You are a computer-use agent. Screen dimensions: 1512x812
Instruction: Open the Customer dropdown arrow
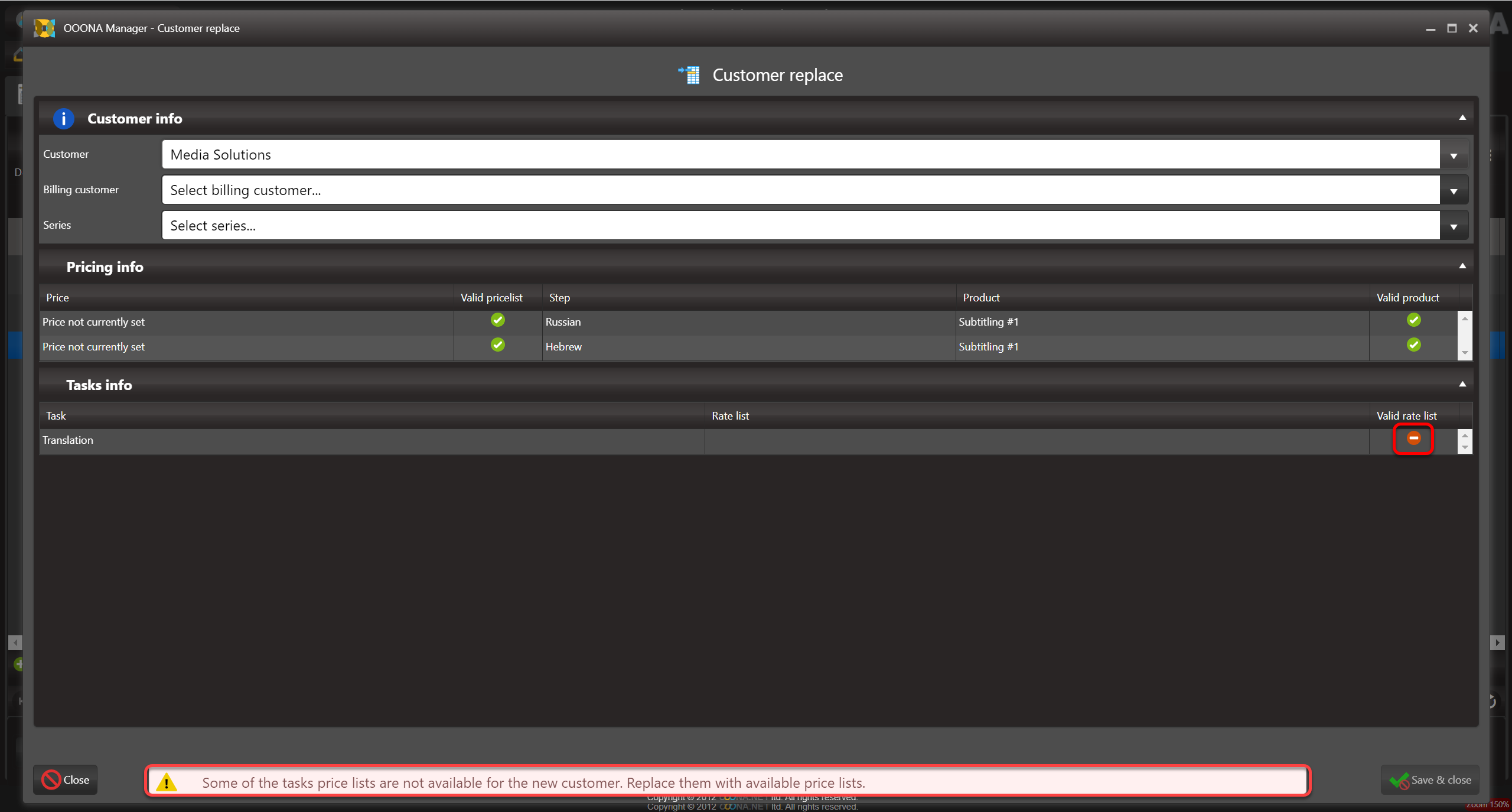click(x=1454, y=155)
